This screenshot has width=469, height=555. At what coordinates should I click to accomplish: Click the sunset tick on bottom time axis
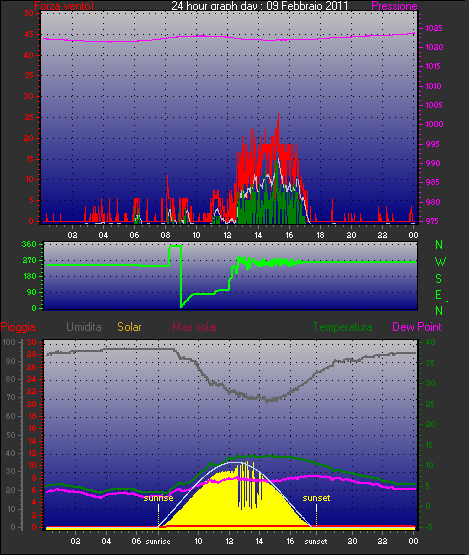coord(316,541)
